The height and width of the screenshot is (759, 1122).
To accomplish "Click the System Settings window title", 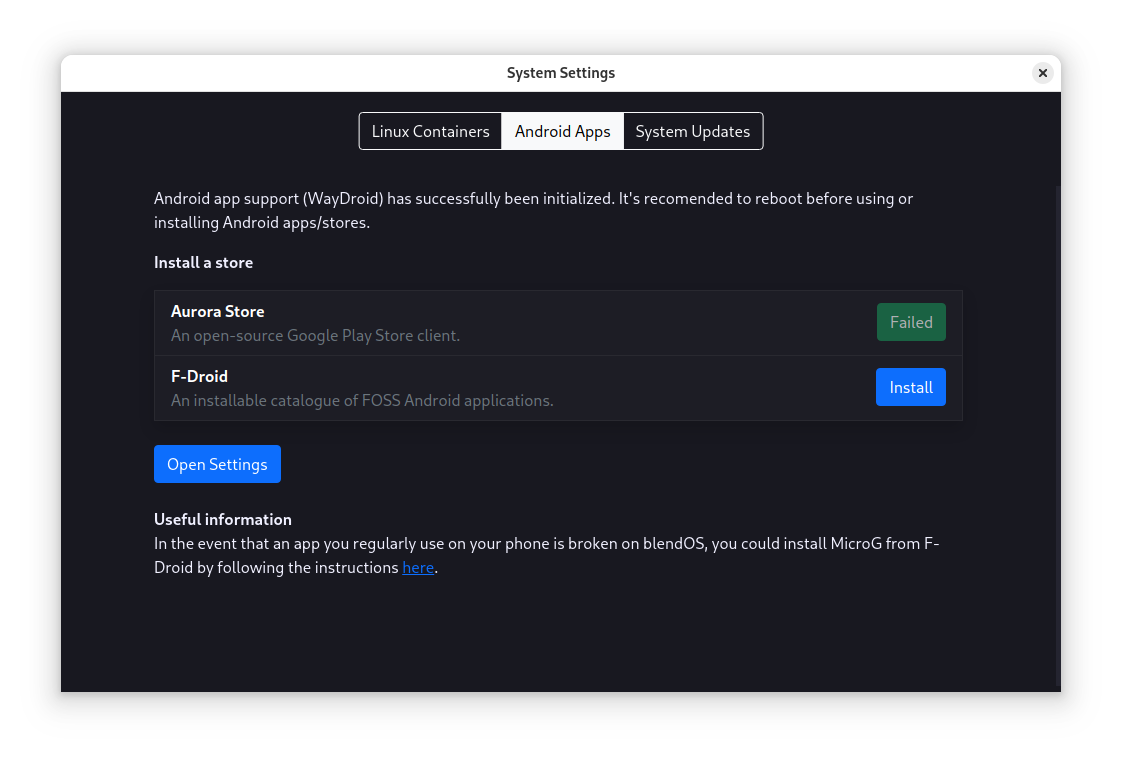I will pos(560,73).
